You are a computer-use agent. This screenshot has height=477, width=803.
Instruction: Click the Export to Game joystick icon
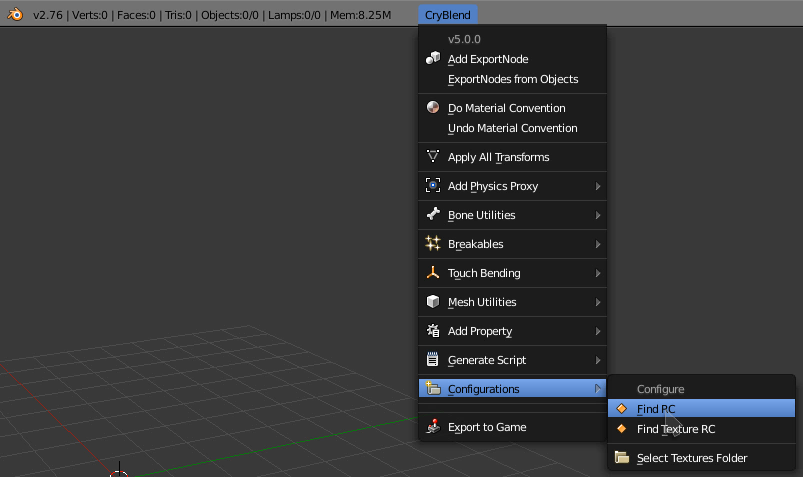433,426
